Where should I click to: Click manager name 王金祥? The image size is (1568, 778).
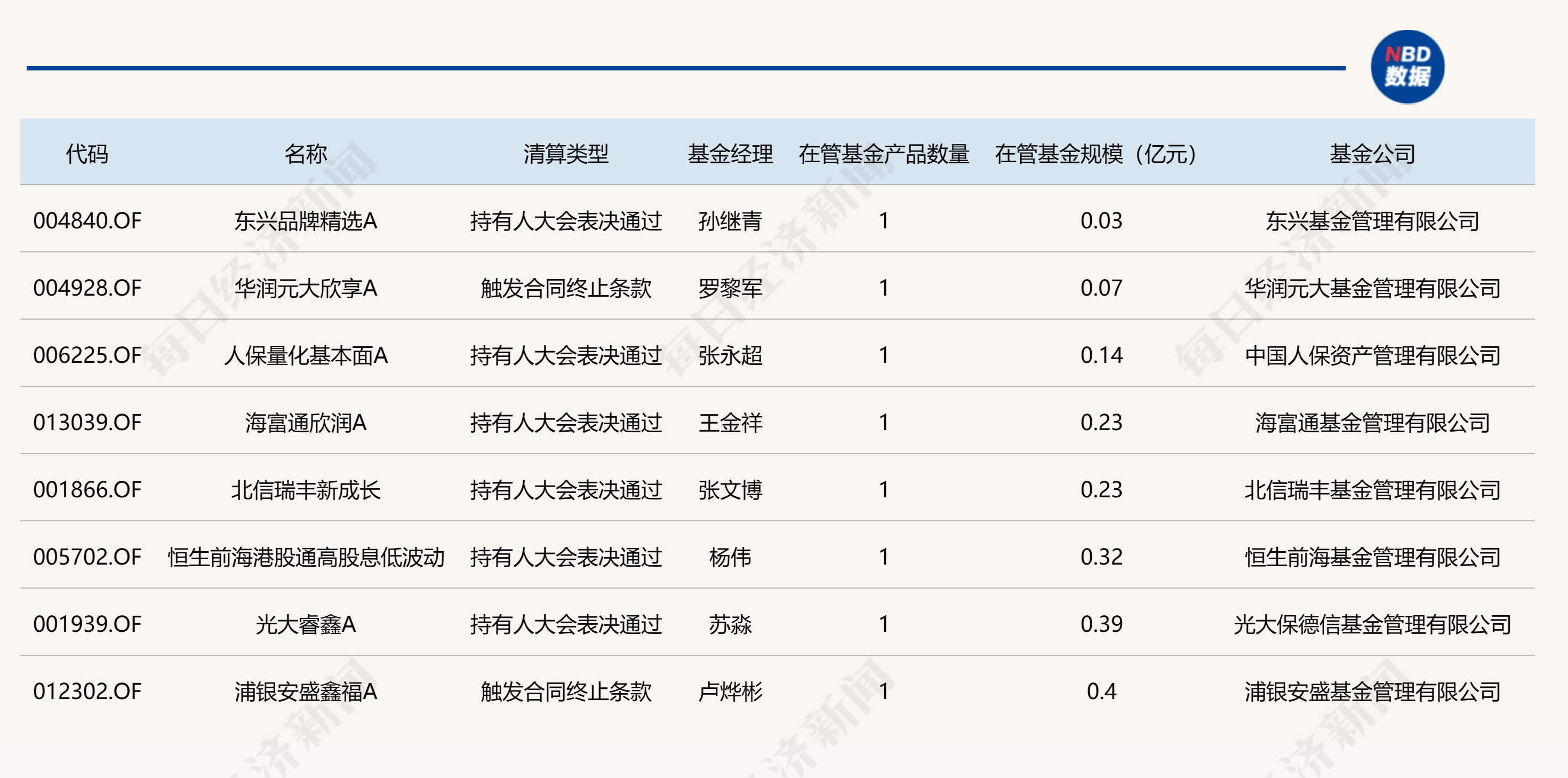[x=731, y=422]
